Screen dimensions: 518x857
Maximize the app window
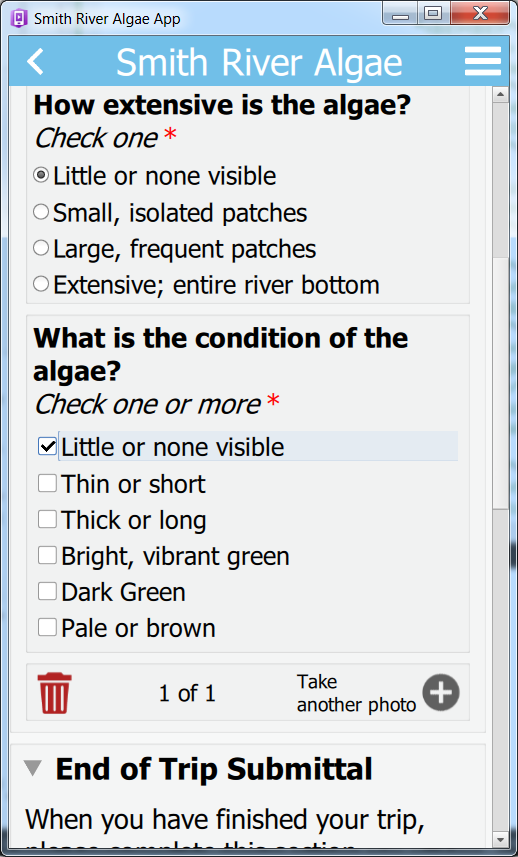[x=433, y=13]
